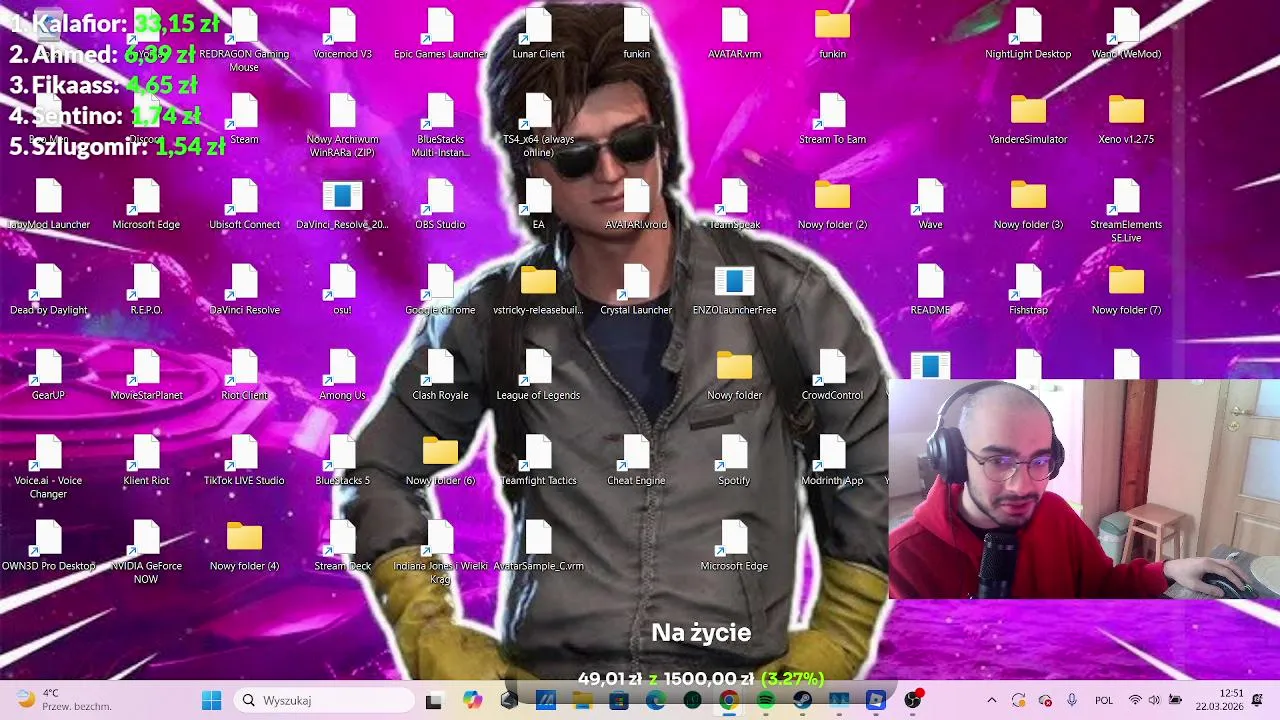Select the League of Legends shortcut
1280x720 pixels.
click(538, 376)
